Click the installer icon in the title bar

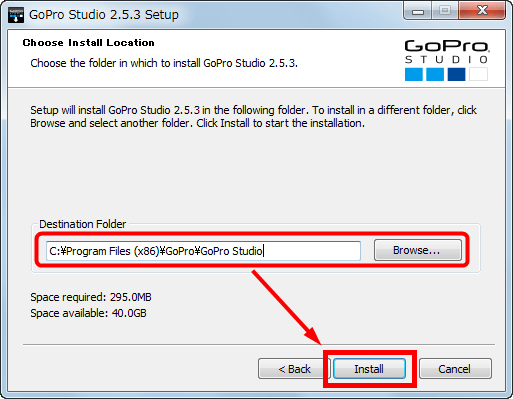(16, 15)
